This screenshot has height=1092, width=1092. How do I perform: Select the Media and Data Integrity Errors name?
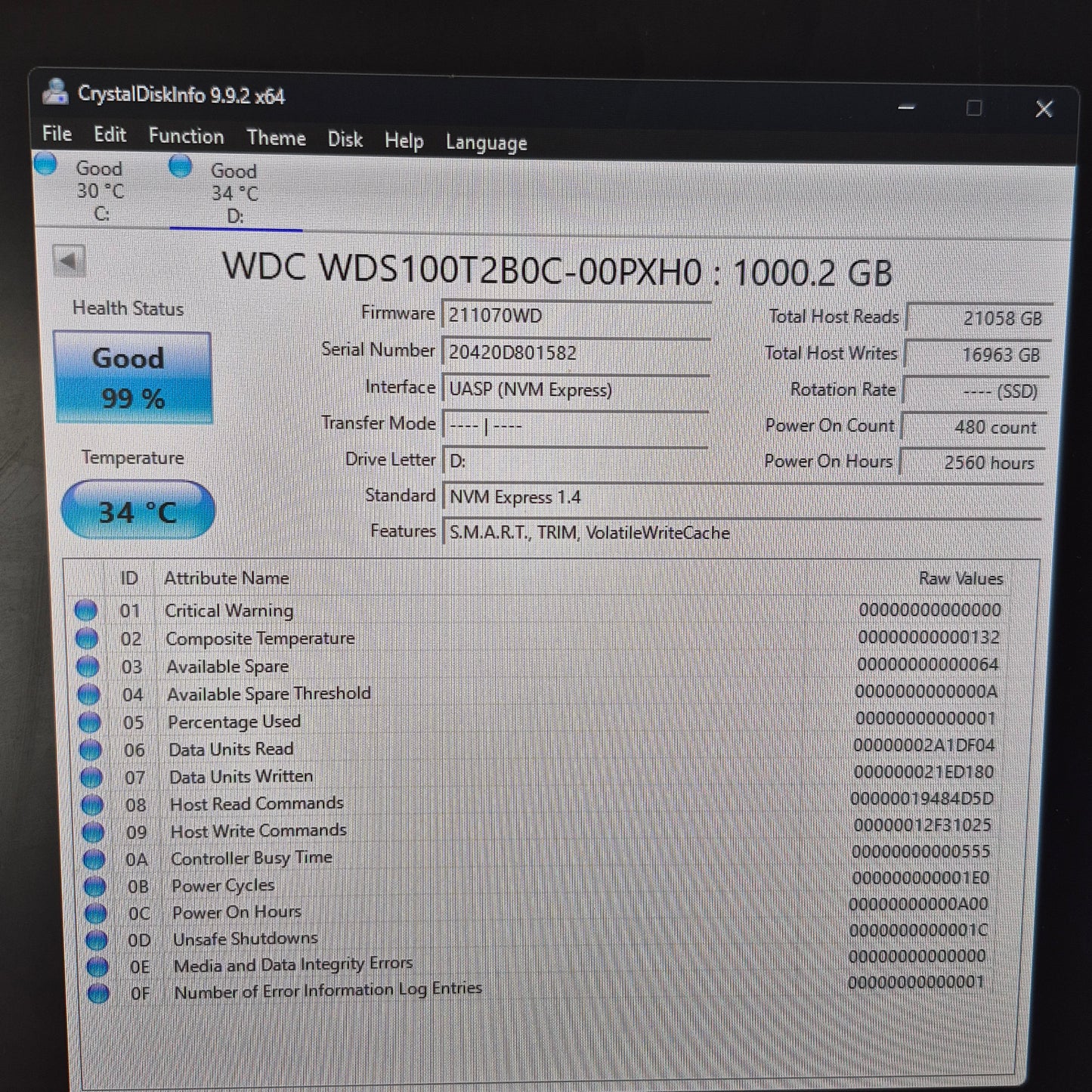[x=293, y=965]
